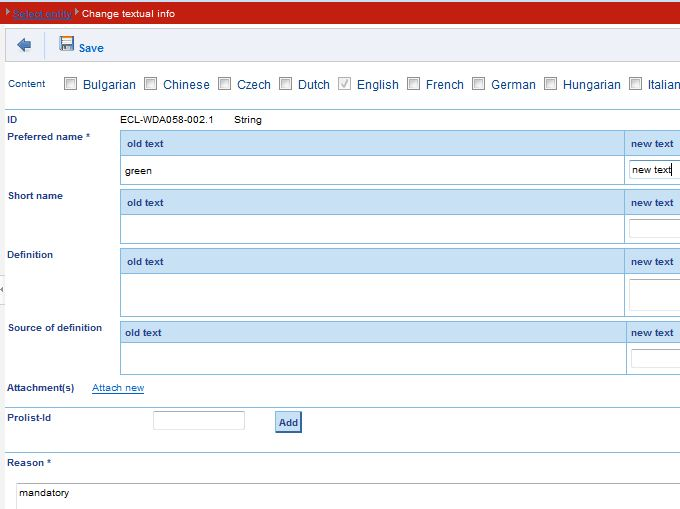Tick the German checkbox
Viewport: 680px width, 509px height.
pyautogui.click(x=479, y=84)
